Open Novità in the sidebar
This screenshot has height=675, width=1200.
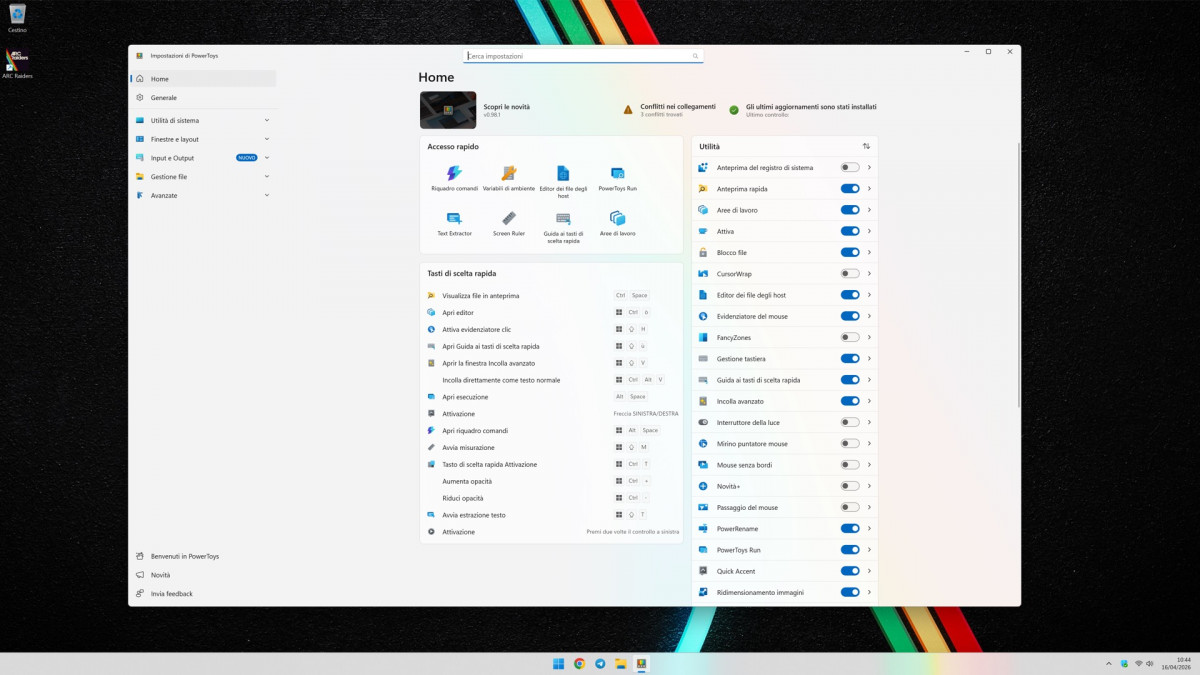click(203, 575)
